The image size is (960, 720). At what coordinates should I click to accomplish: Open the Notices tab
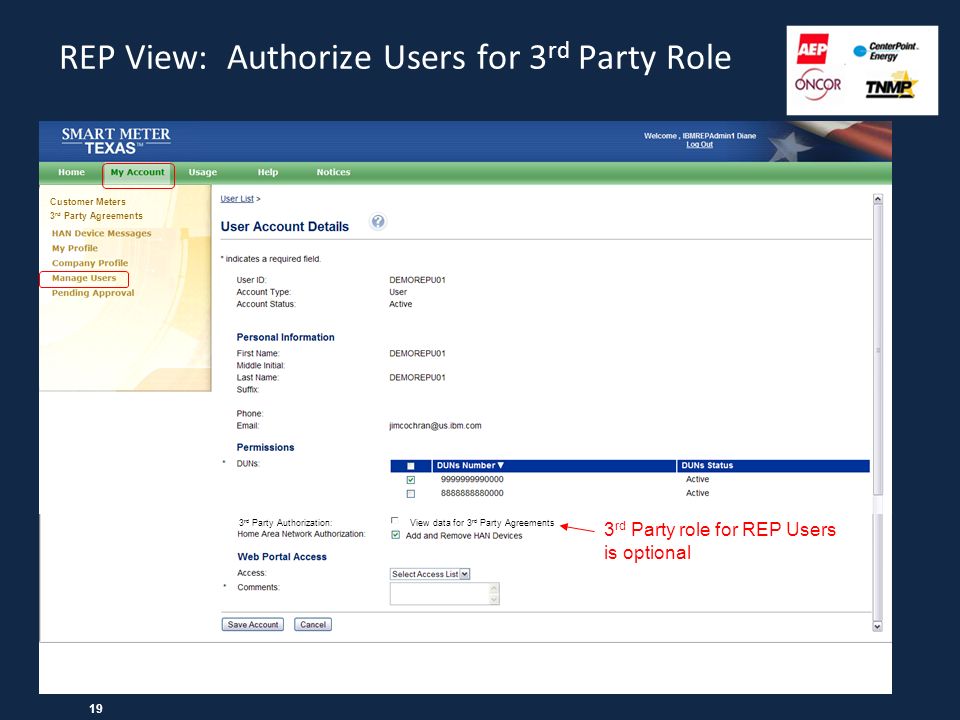[x=333, y=172]
